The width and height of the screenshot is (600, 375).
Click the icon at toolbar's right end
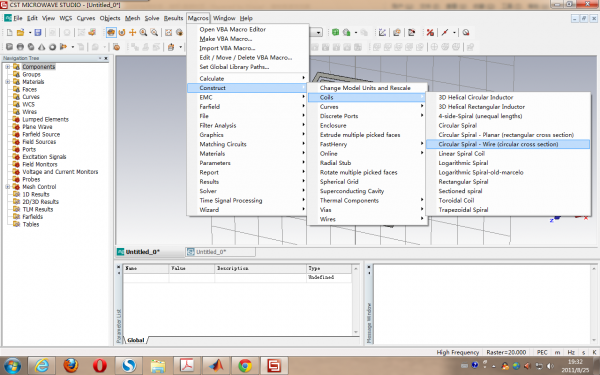coord(466,33)
